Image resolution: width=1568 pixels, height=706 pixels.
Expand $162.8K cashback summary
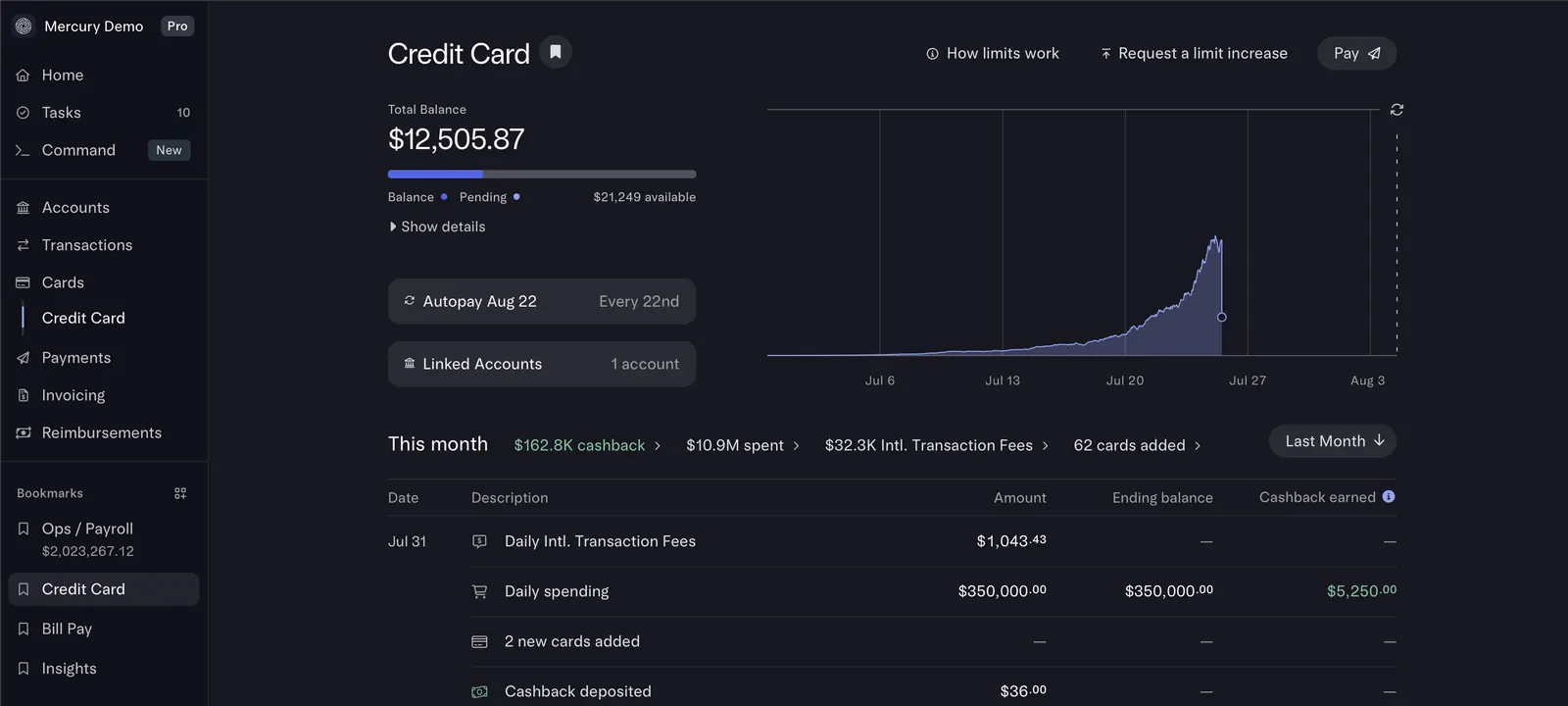tap(587, 445)
